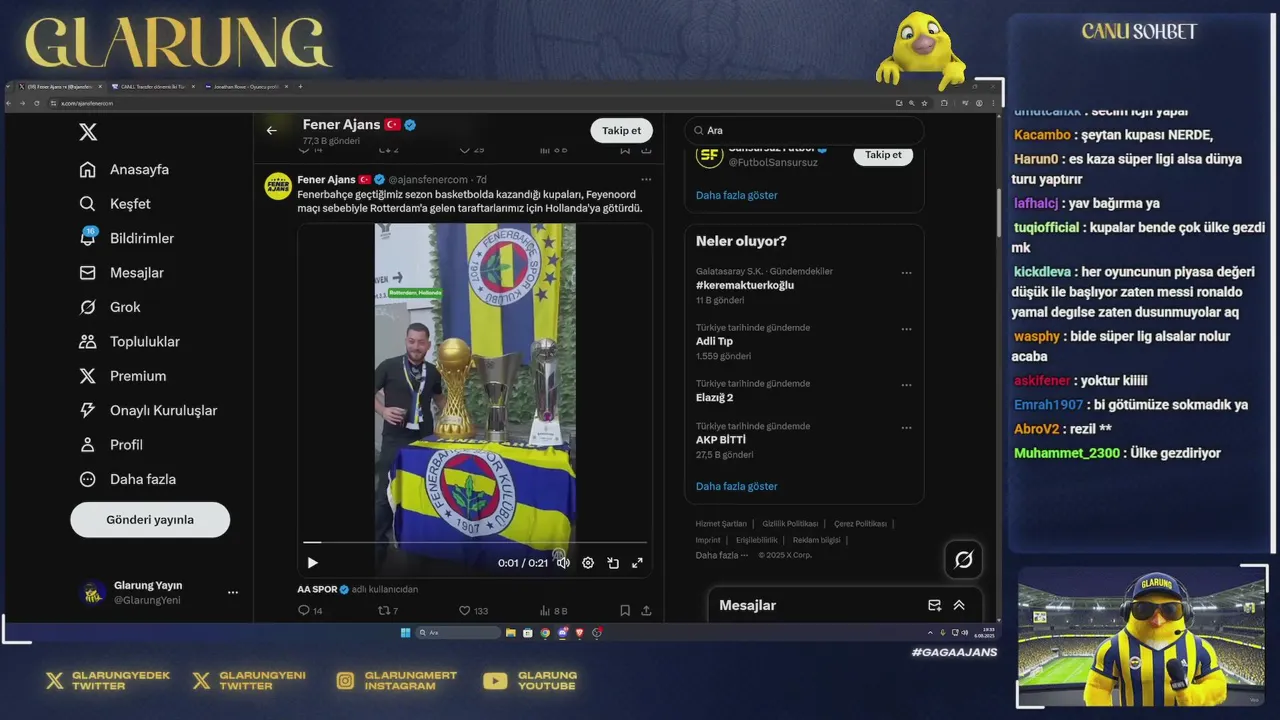Open the floating Grok button
The height and width of the screenshot is (720, 1280).
point(963,560)
